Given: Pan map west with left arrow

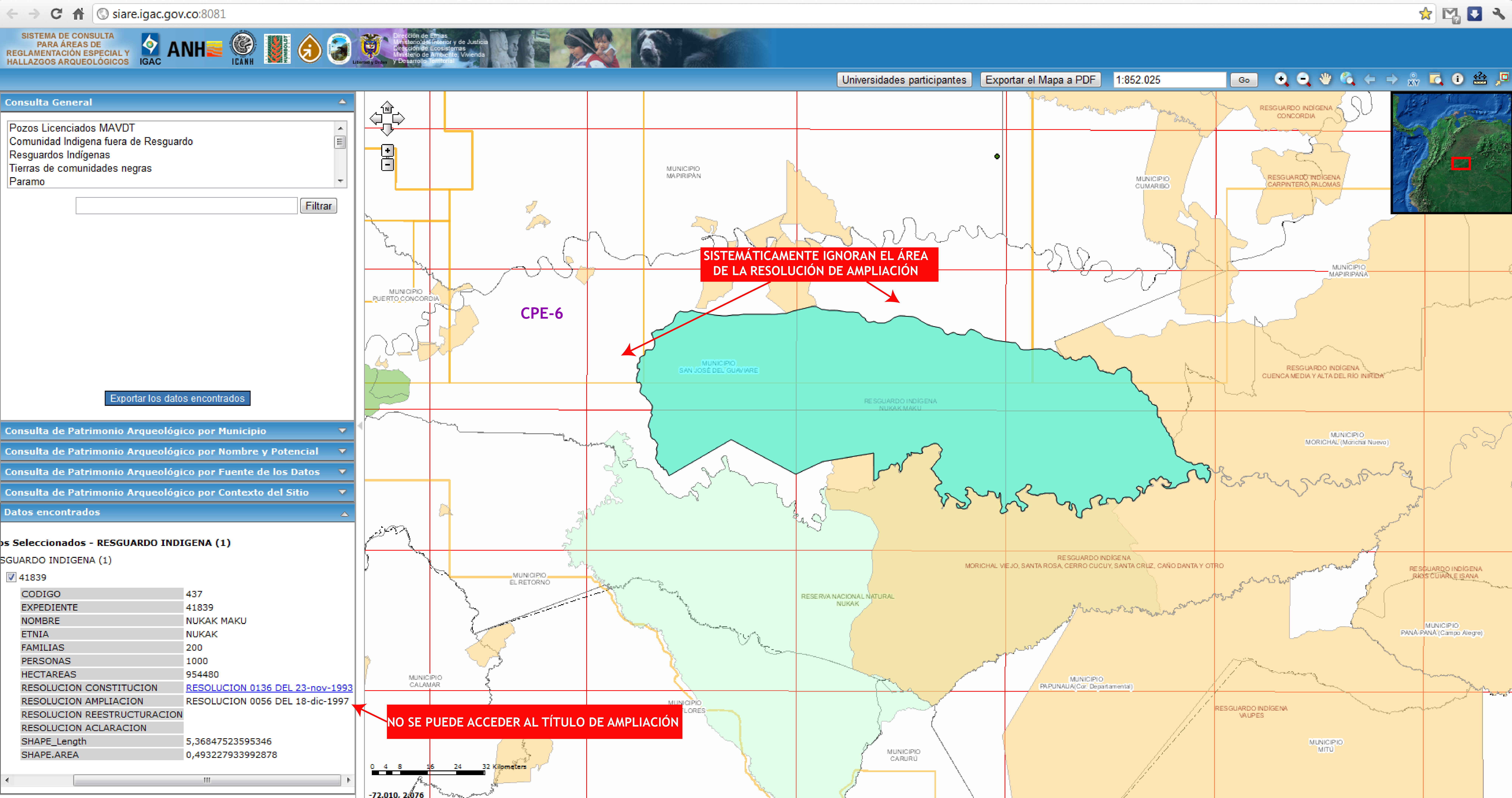Looking at the screenshot, I should click(x=376, y=119).
